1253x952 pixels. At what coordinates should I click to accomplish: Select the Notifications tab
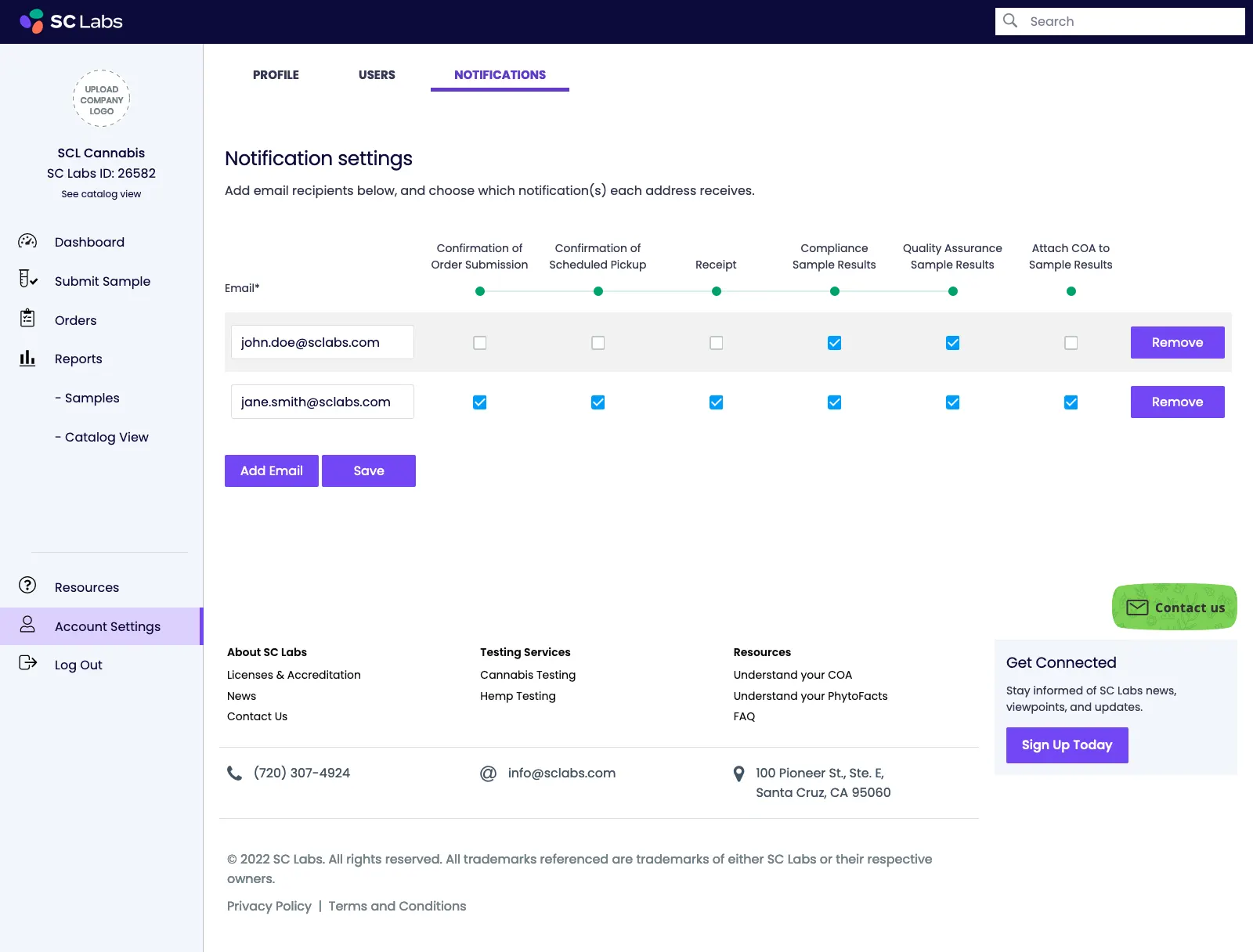(x=500, y=75)
